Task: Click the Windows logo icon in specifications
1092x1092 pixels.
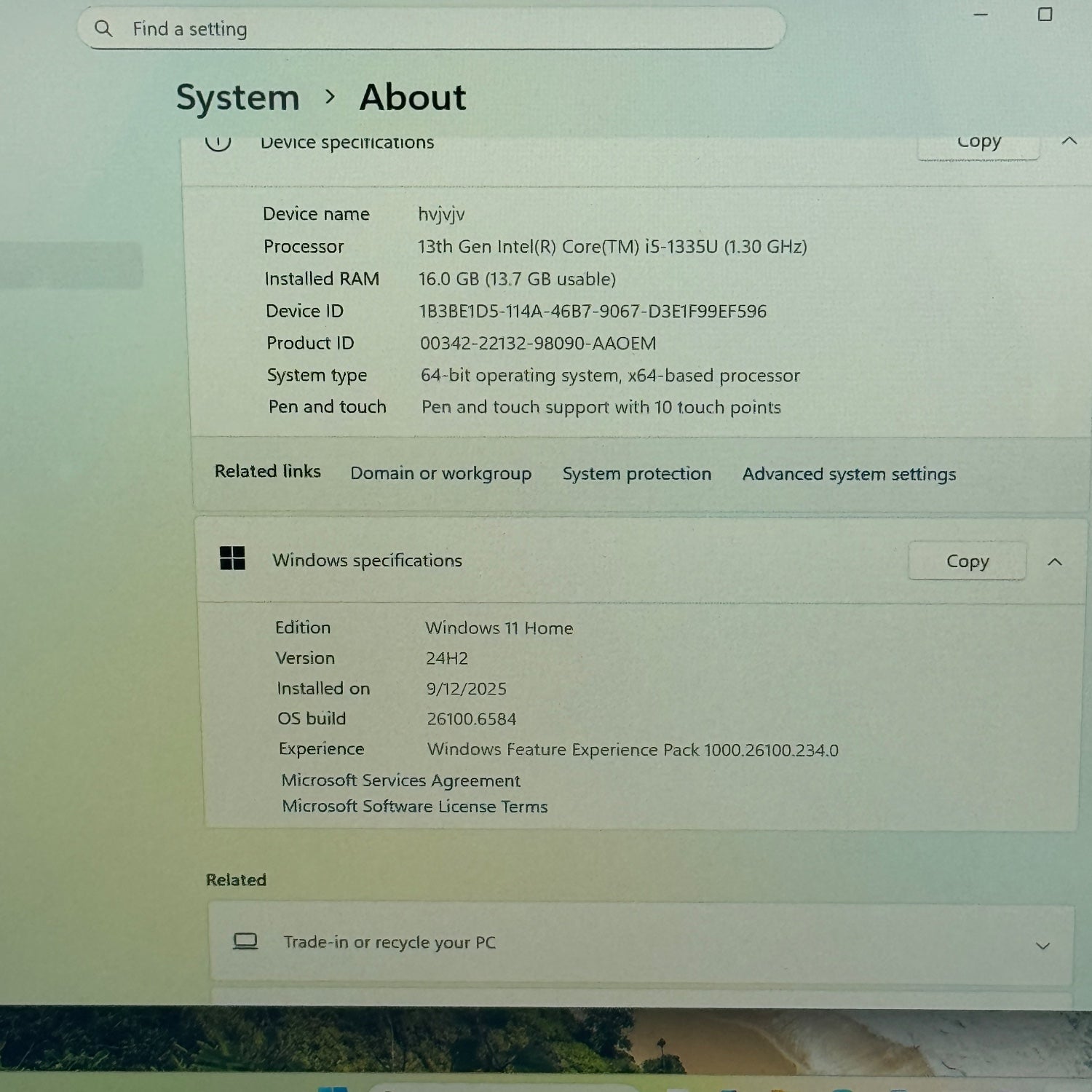Action: [x=232, y=558]
